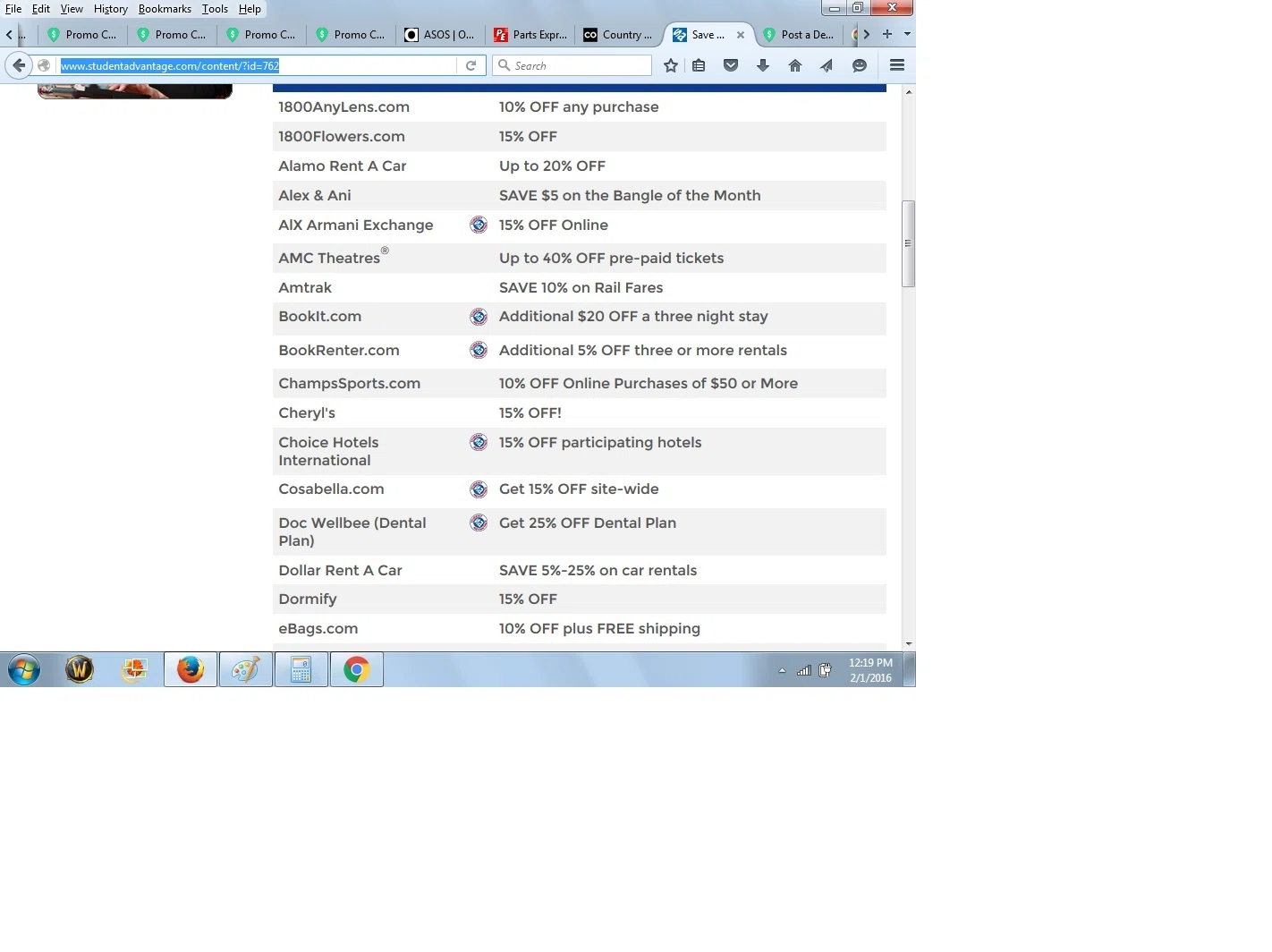This screenshot has height=952, width=1272.
Task: Show hidden tray icons arrow
Action: click(x=782, y=670)
